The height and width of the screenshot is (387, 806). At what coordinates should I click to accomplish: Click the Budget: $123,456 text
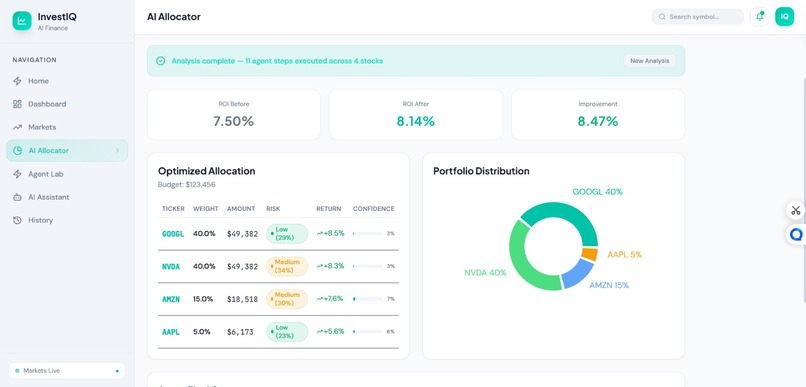[x=187, y=185]
